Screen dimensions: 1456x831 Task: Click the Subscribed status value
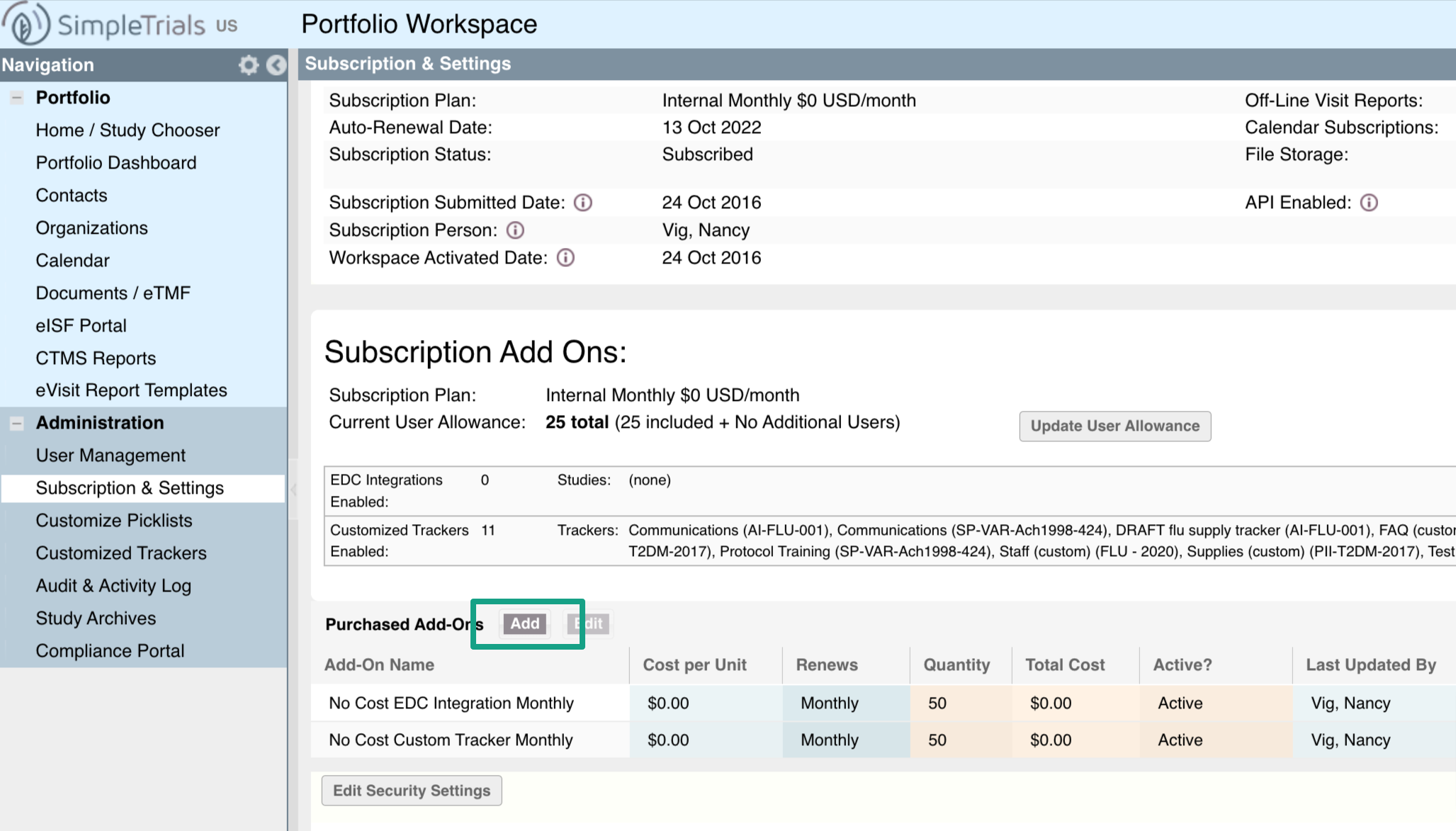(707, 154)
